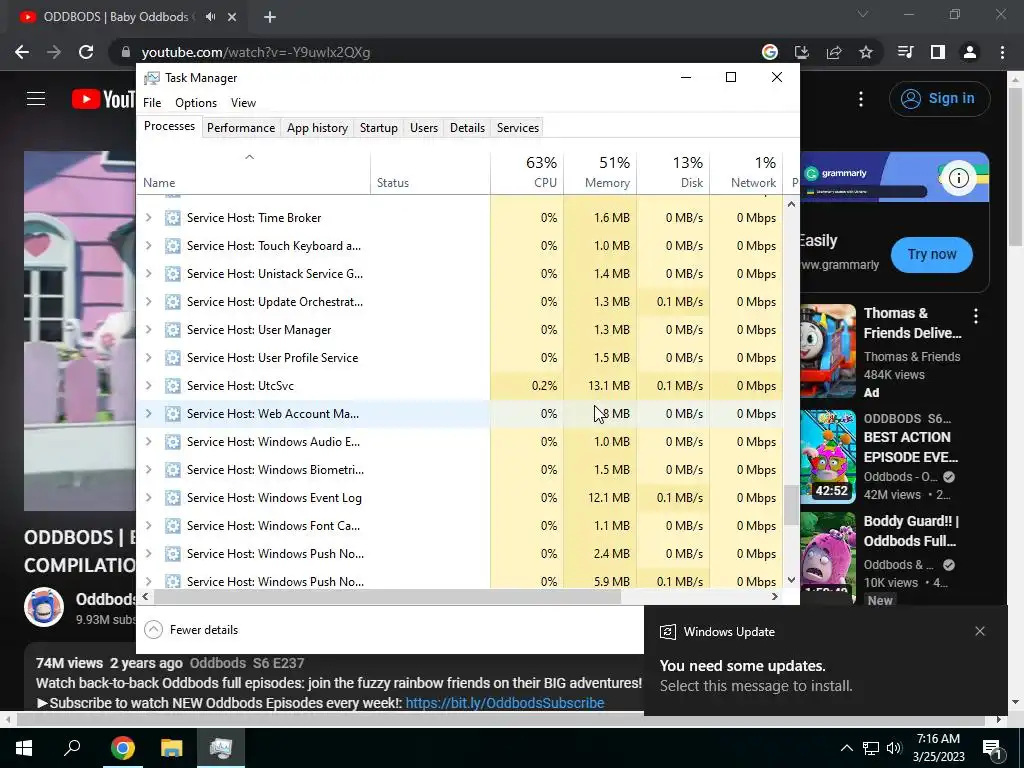
Task: Open File Explorer from taskbar
Action: coord(172,748)
